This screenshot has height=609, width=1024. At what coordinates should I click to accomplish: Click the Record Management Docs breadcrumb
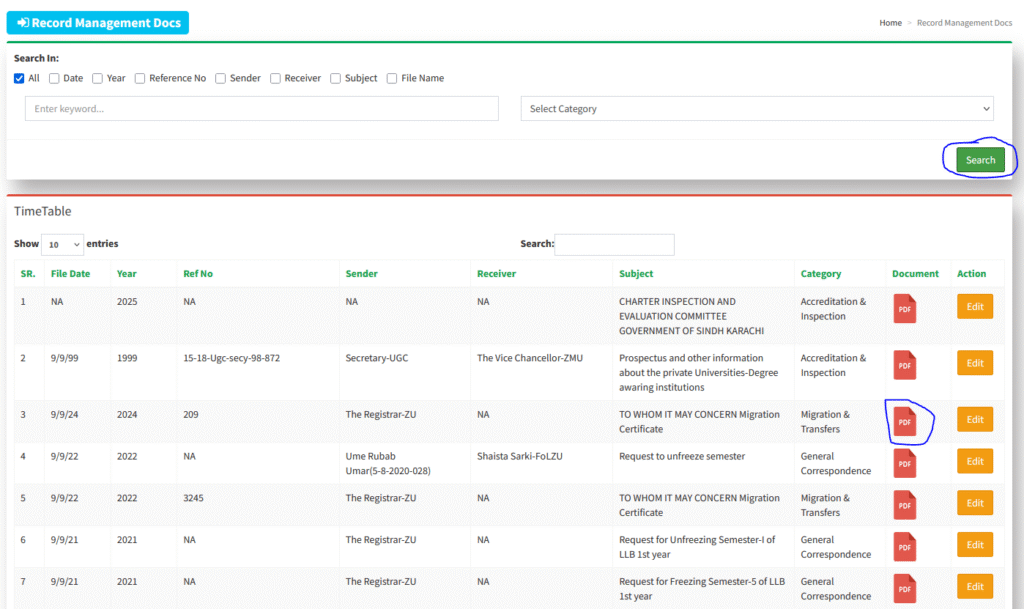[964, 23]
